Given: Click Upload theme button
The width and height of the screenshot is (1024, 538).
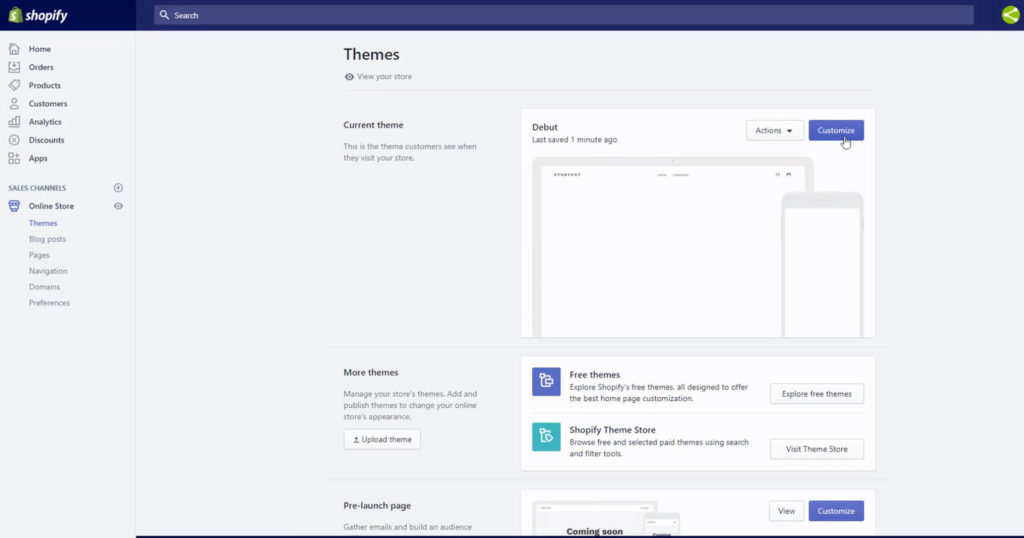Looking at the screenshot, I should [x=382, y=439].
